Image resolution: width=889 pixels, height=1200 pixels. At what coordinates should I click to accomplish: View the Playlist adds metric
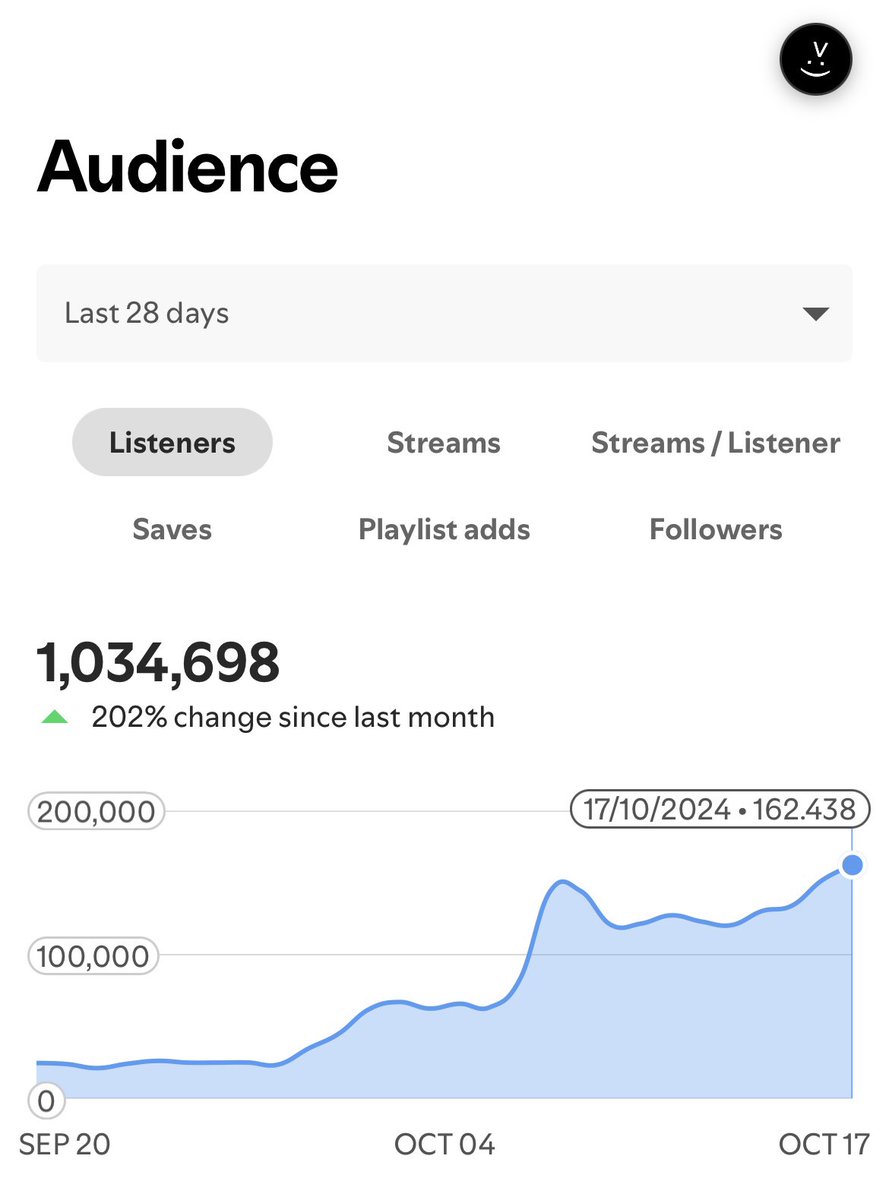(444, 529)
